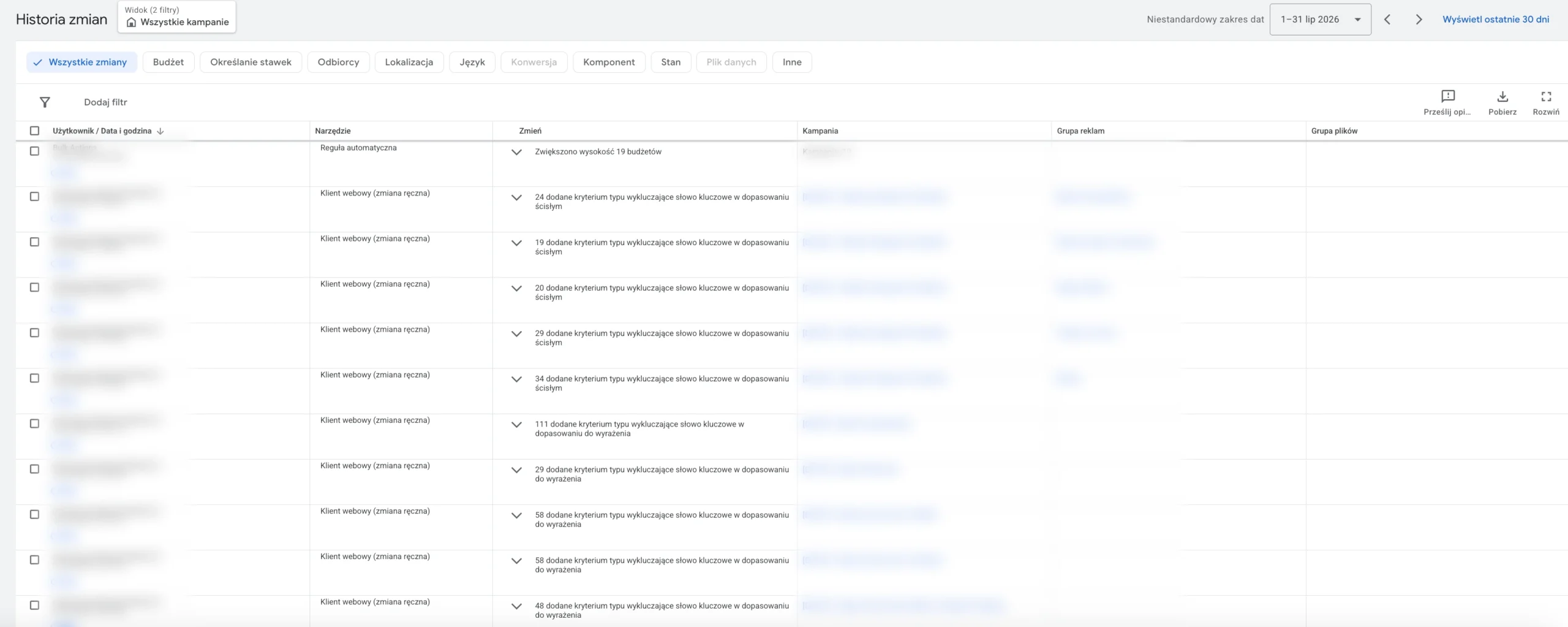
Task: Check the row with Zwiększono wysokość 19 budżetów
Action: pos(34,151)
